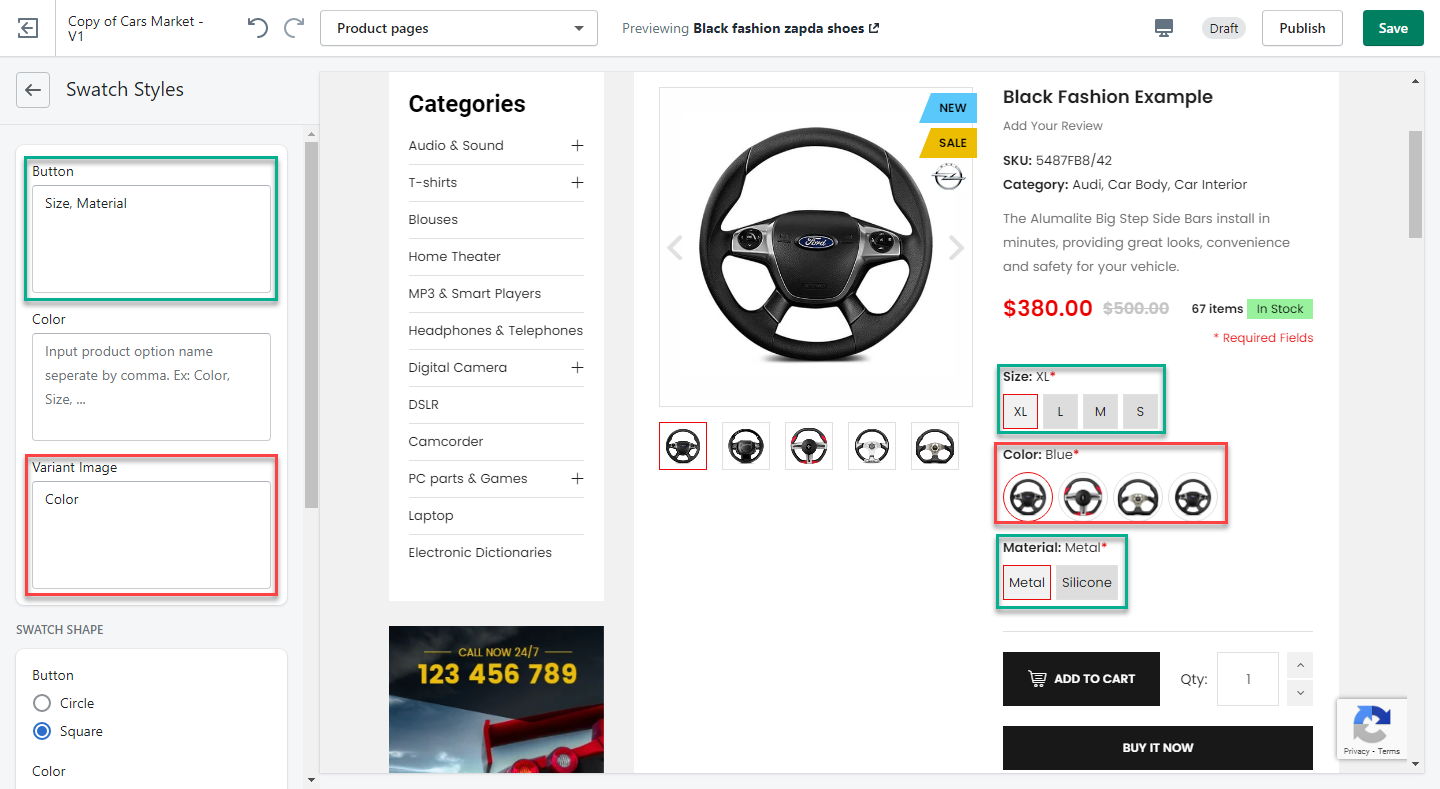Open Home Theater category
This screenshot has width=1440, height=789.
454,257
